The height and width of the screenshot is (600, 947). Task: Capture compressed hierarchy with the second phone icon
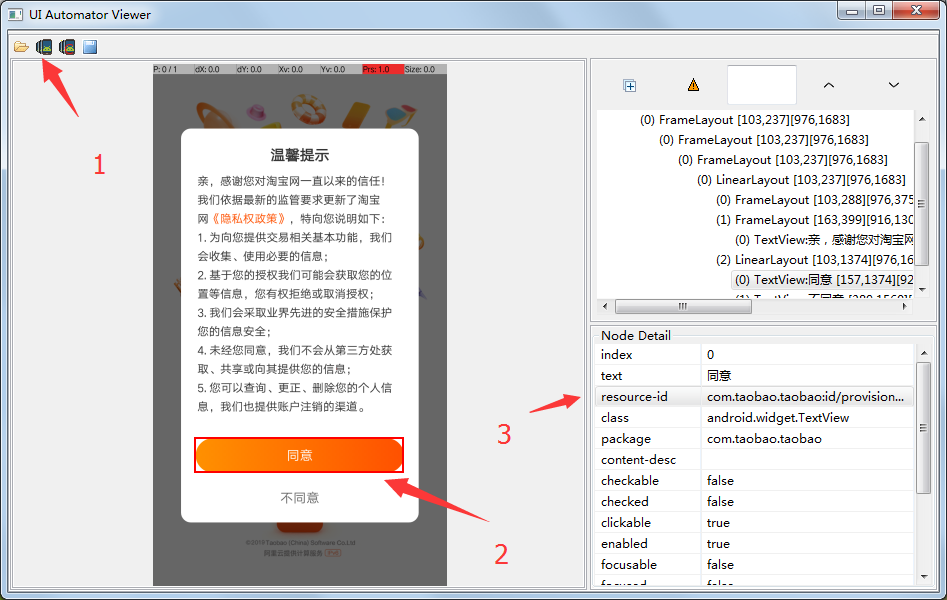pyautogui.click(x=67, y=47)
